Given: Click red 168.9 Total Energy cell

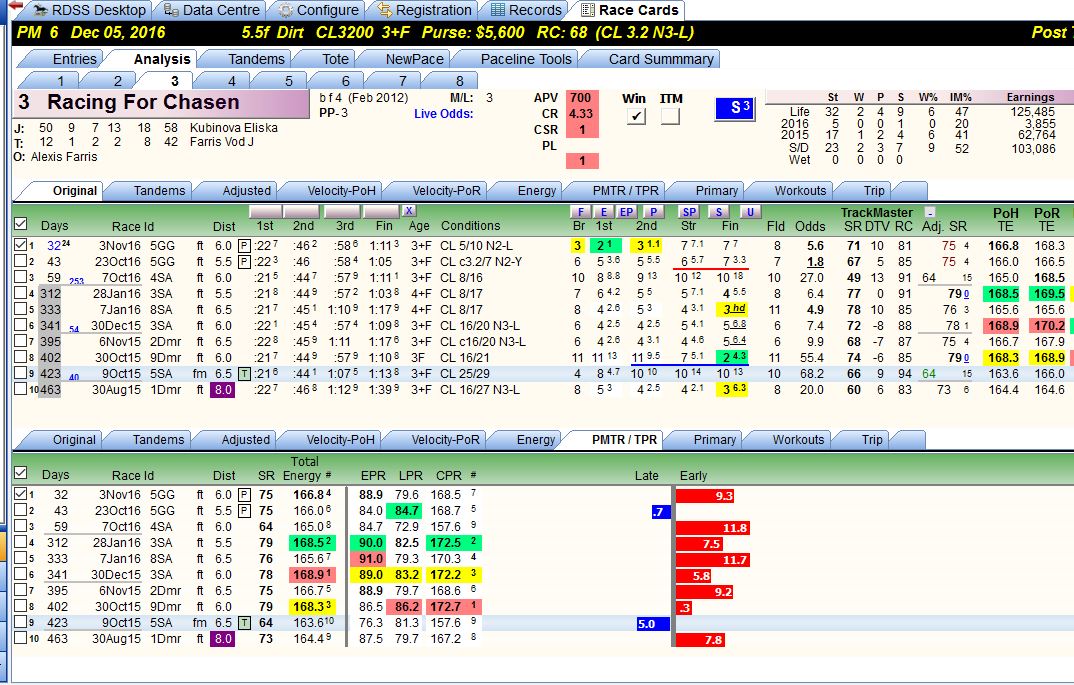Looking at the screenshot, I should point(312,575).
